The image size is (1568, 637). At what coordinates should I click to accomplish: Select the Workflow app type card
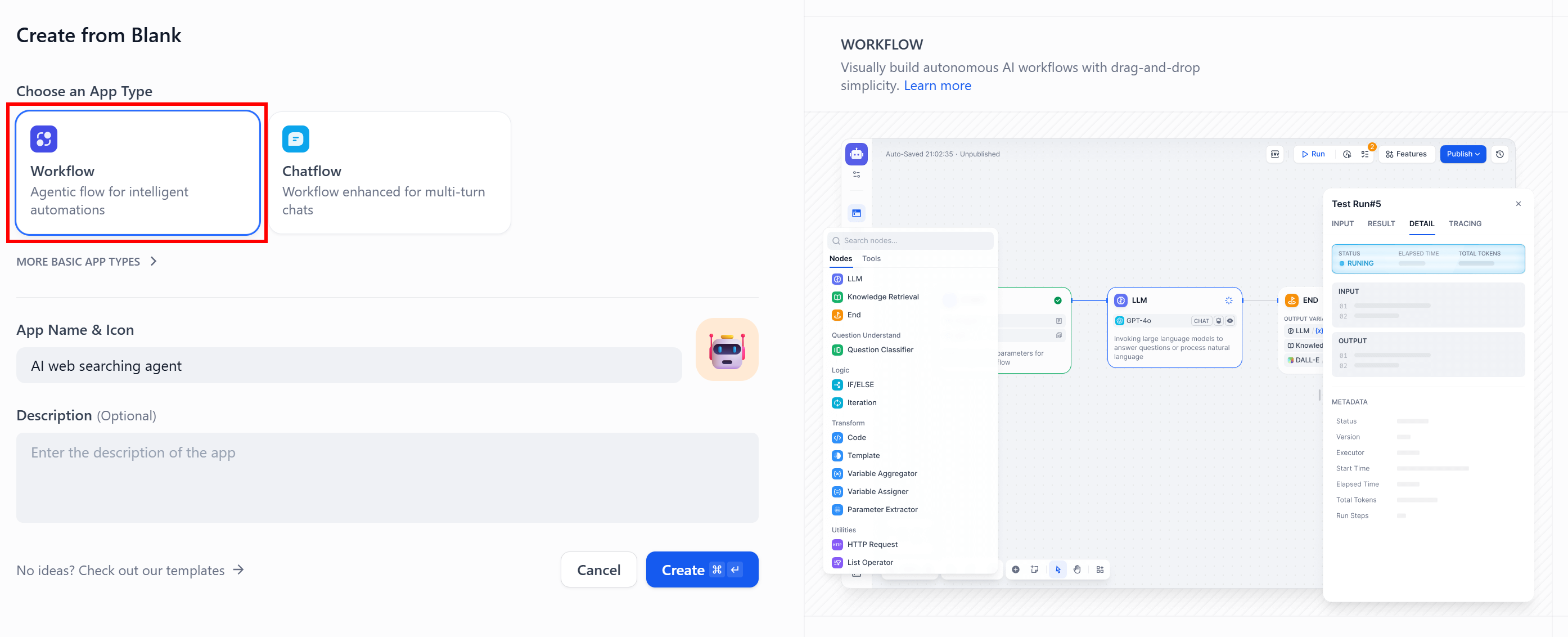(x=138, y=172)
